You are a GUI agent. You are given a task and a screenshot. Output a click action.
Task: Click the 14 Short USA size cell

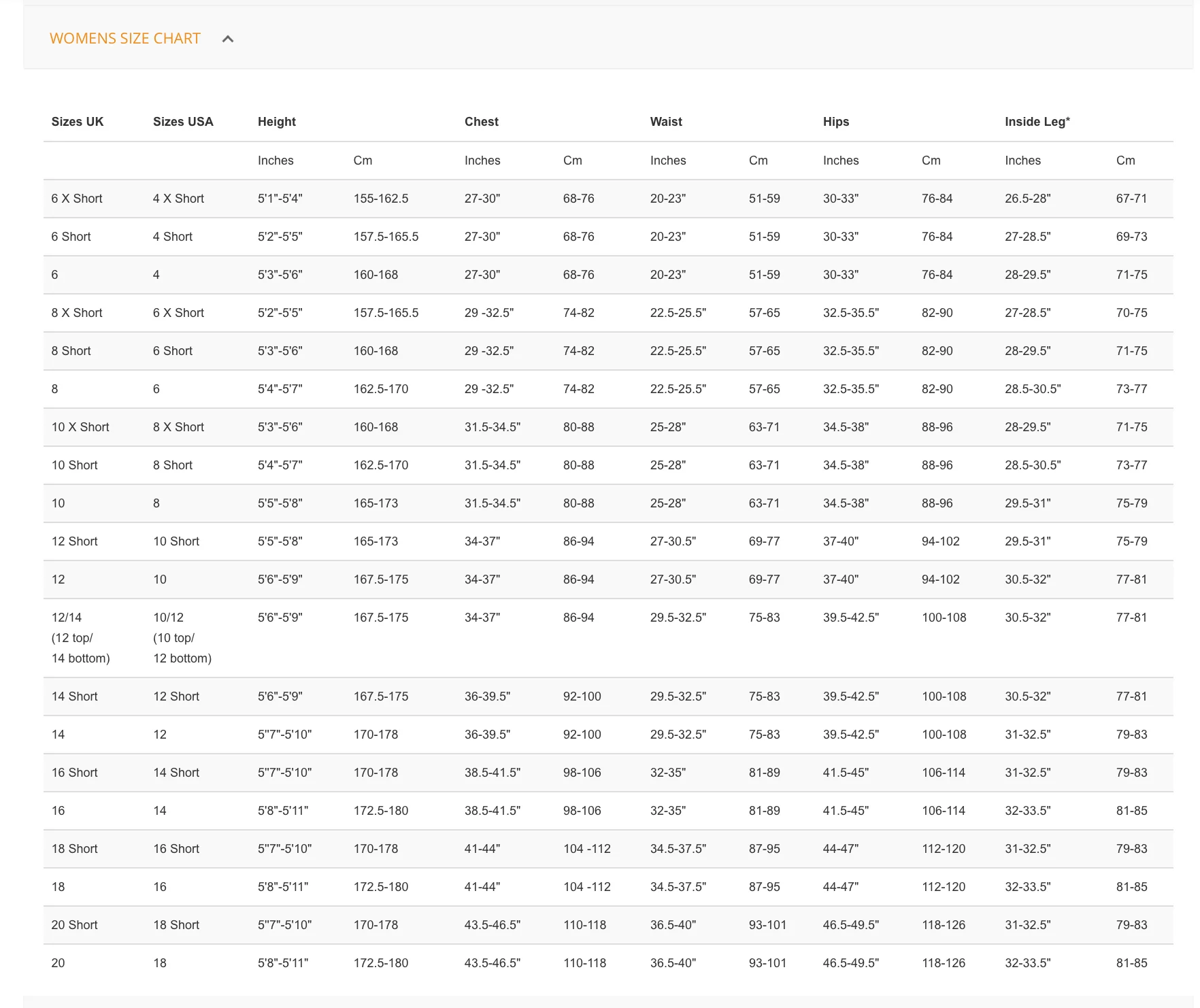coord(176,773)
